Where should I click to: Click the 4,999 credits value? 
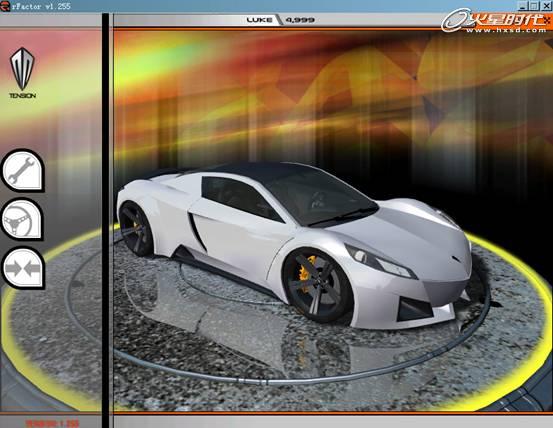300,20
